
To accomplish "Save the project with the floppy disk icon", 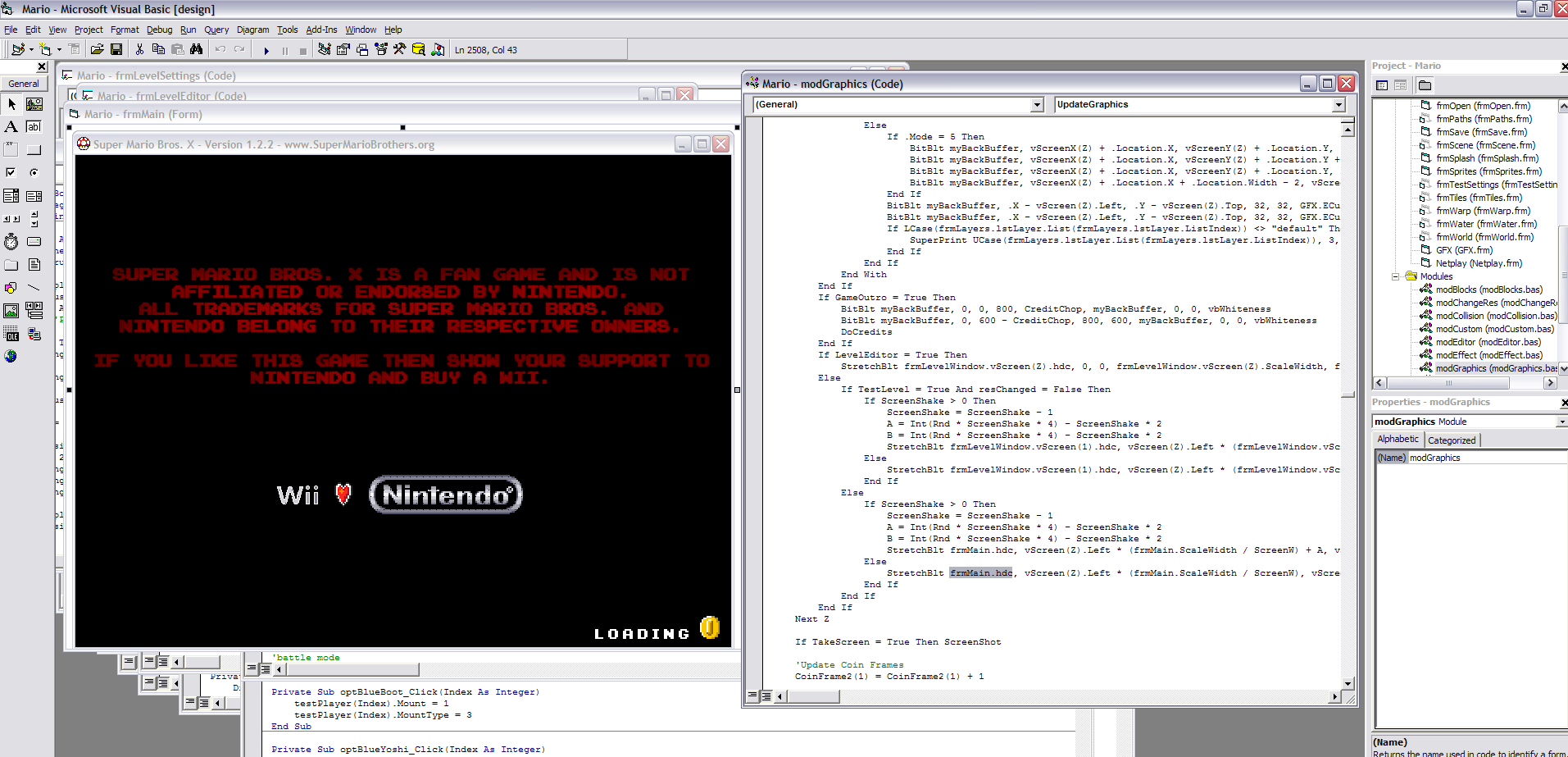I will (116, 50).
